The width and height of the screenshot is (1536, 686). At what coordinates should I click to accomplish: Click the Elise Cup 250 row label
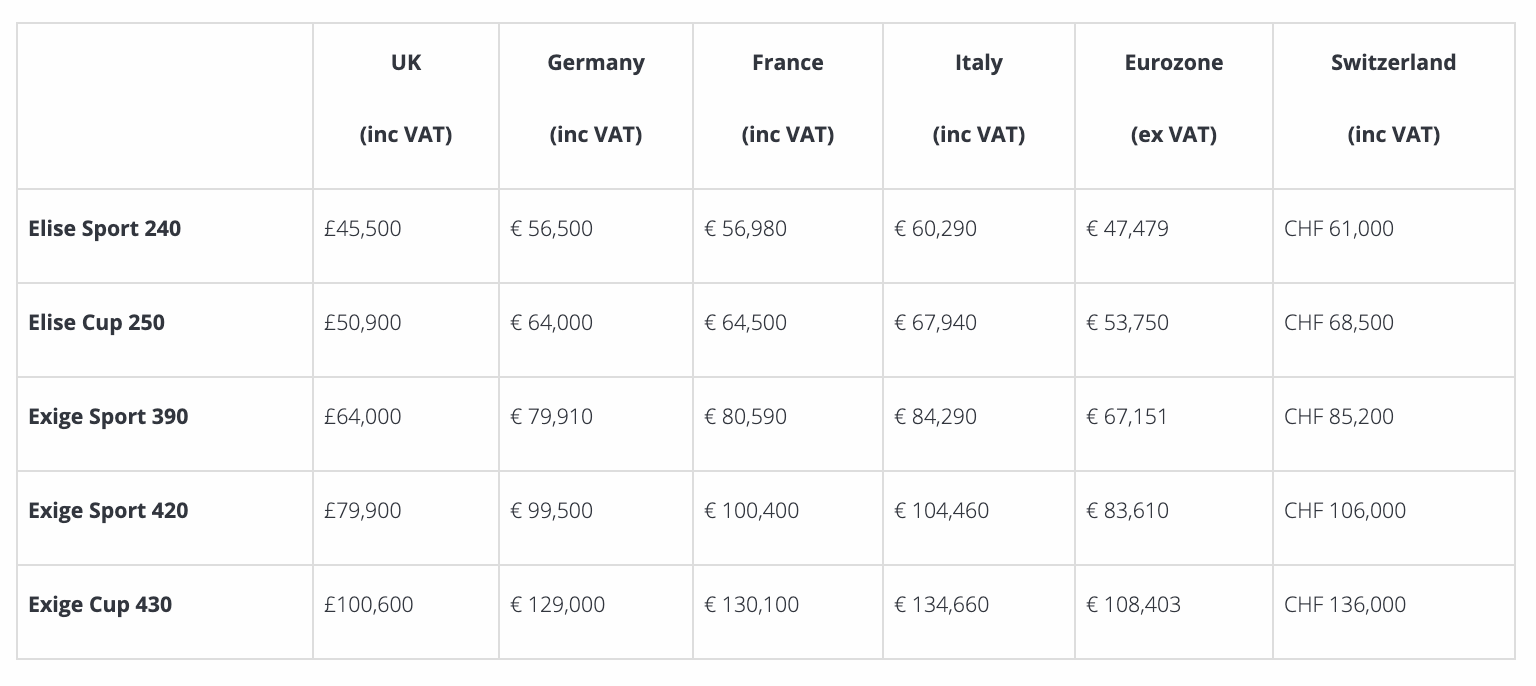[x=97, y=323]
